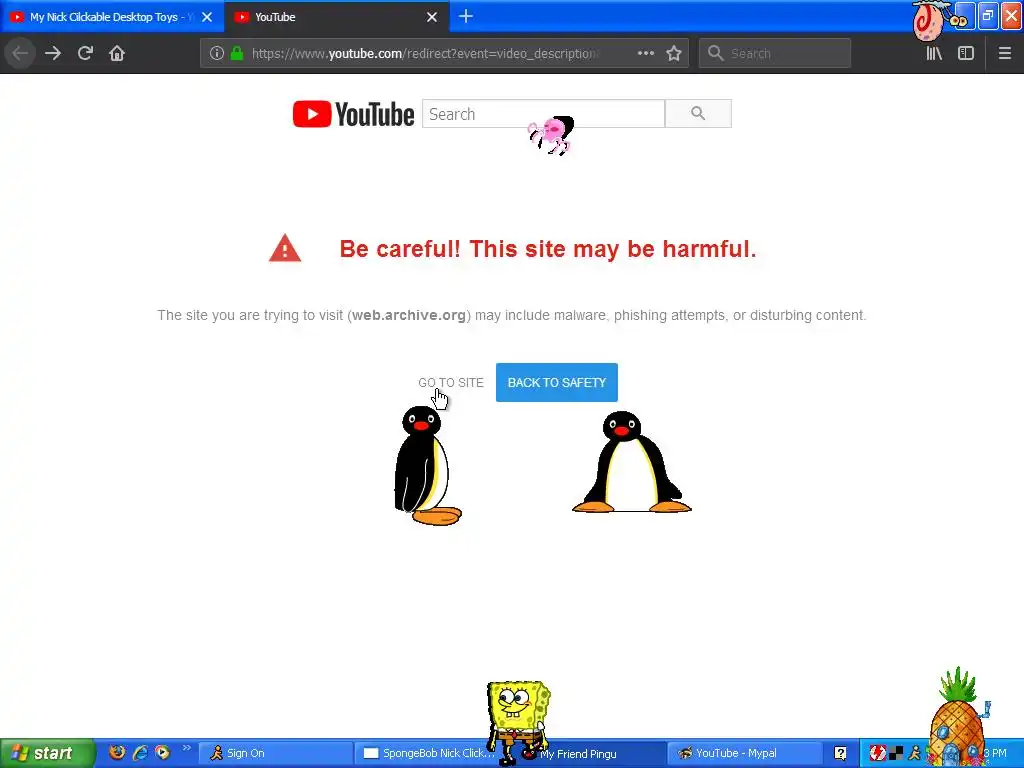1024x768 pixels.
Task: Click the browser Back arrow button
Action: pos(20,53)
